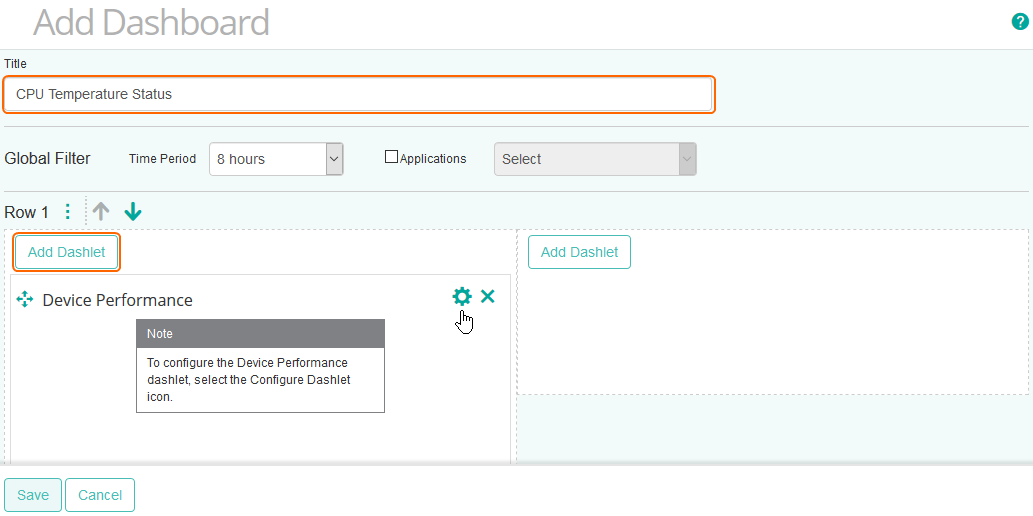1033x516 pixels.
Task: Enable the Applications checkbox
Action: click(x=392, y=157)
